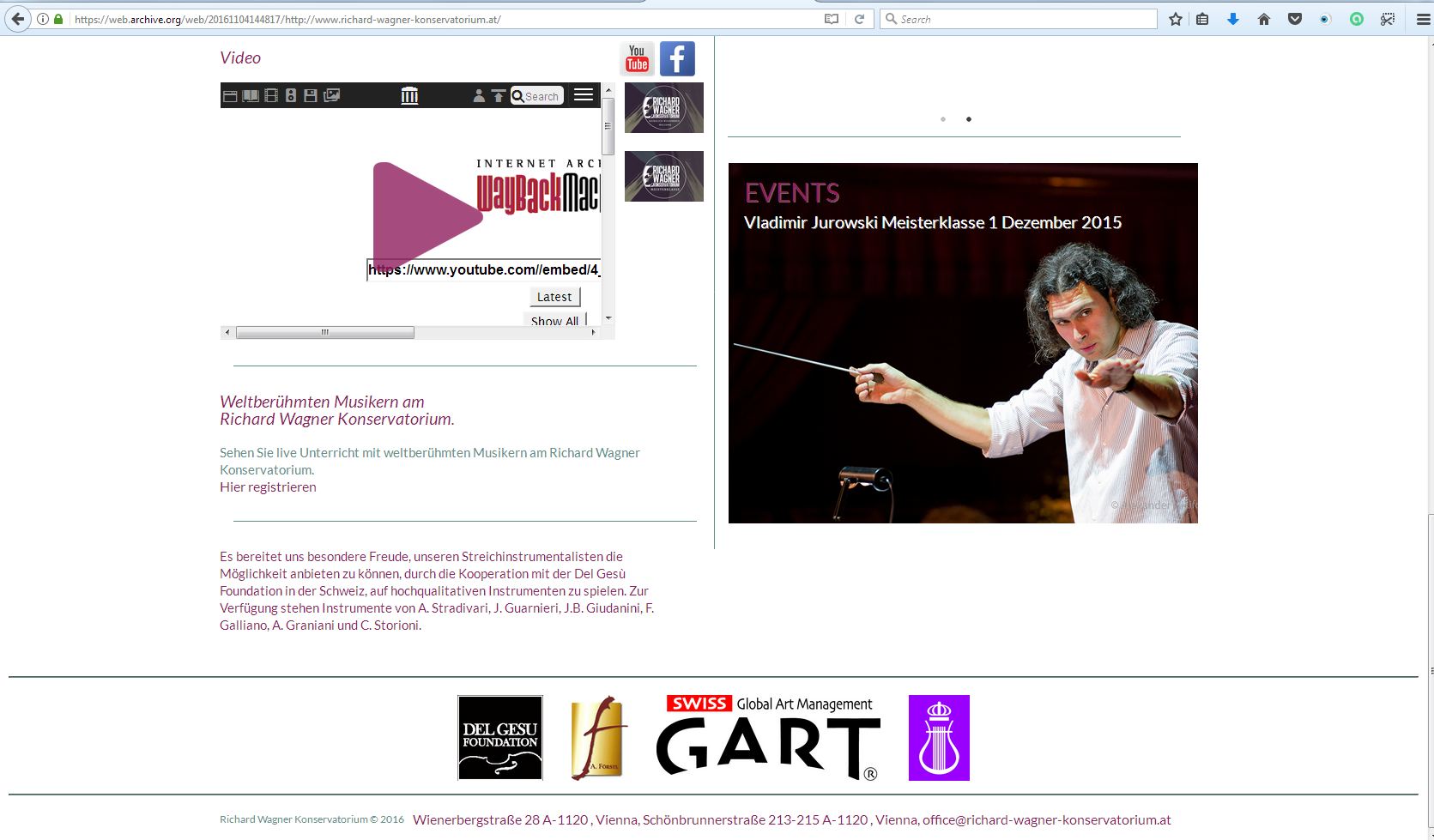Click the embedded frame's scroll-right arrow

(593, 332)
